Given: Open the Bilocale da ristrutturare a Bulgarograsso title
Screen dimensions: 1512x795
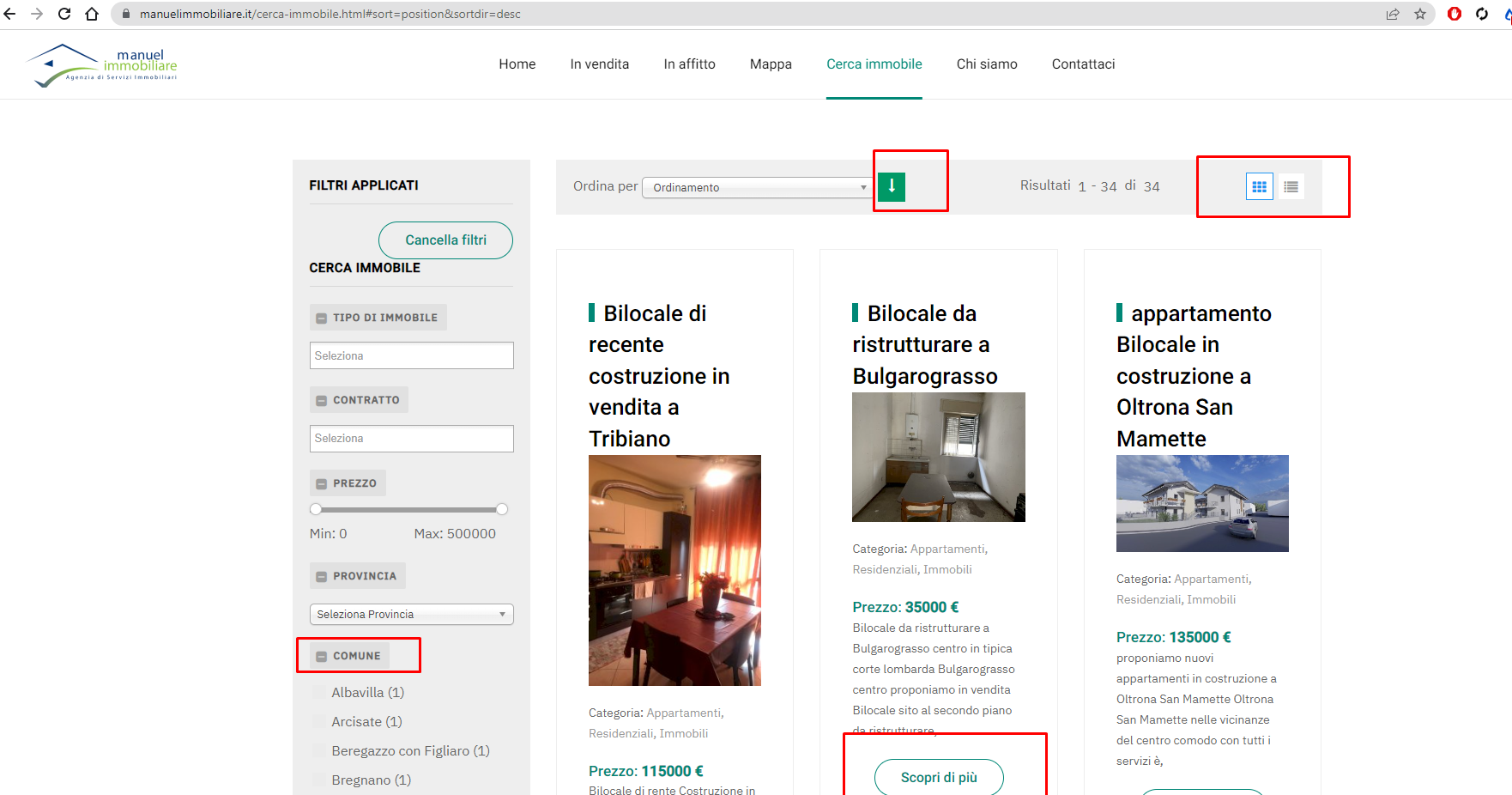Looking at the screenshot, I should click(x=925, y=345).
